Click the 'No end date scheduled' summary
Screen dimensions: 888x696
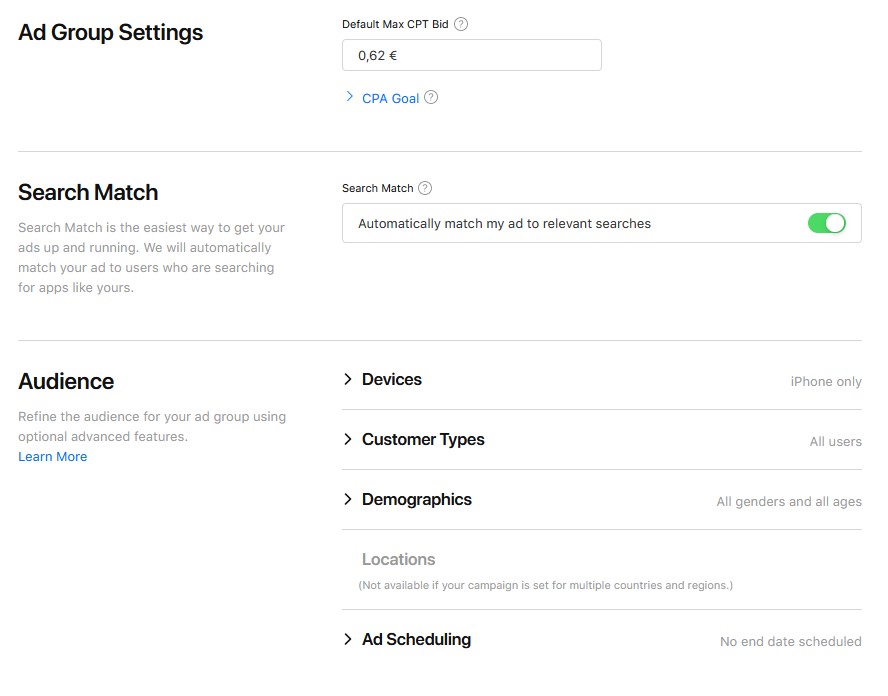pyautogui.click(x=791, y=641)
